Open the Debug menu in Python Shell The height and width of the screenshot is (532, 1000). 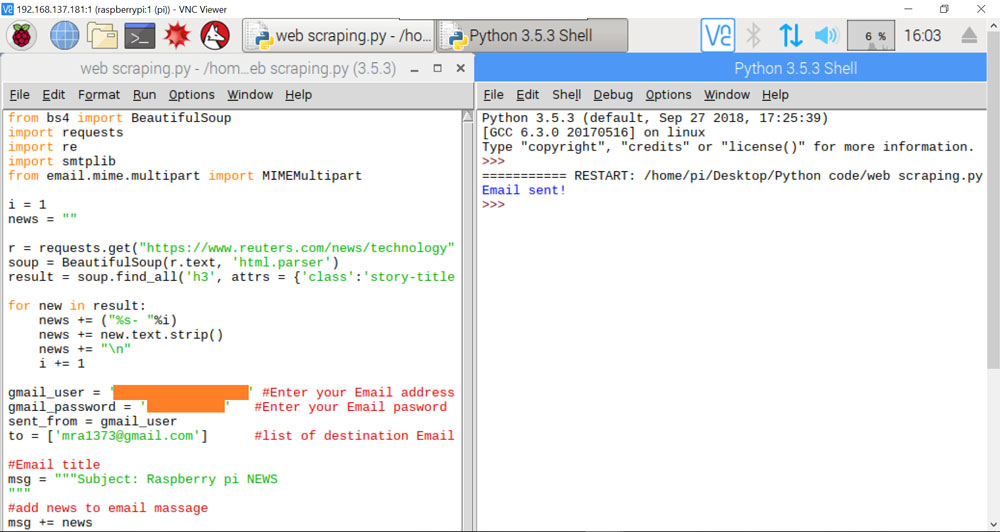click(613, 95)
